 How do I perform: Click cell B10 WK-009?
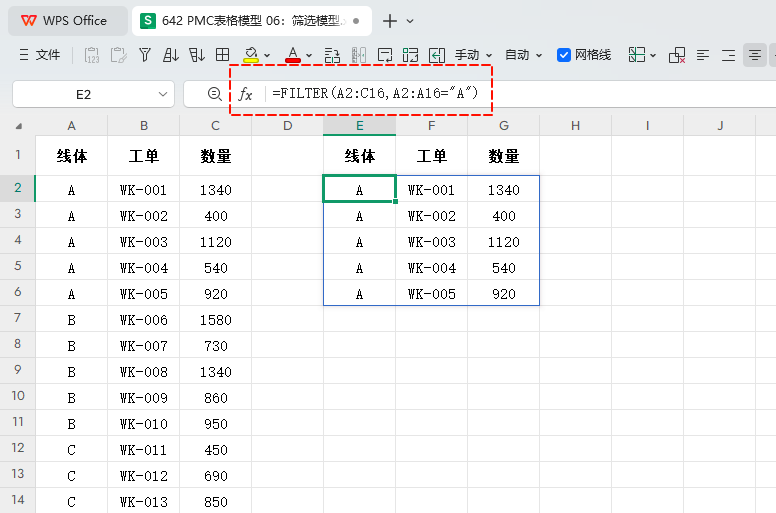pos(144,398)
